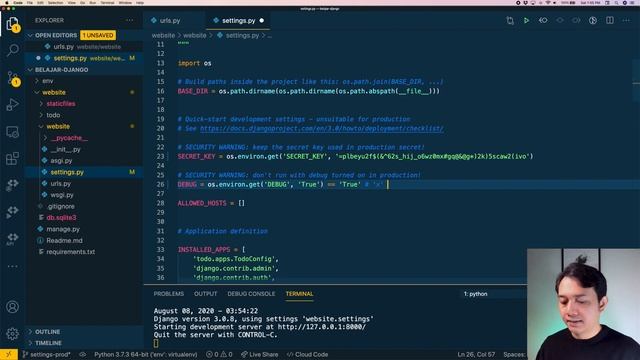Run Python file with green play icon
The image size is (640, 360).
tap(526, 20)
